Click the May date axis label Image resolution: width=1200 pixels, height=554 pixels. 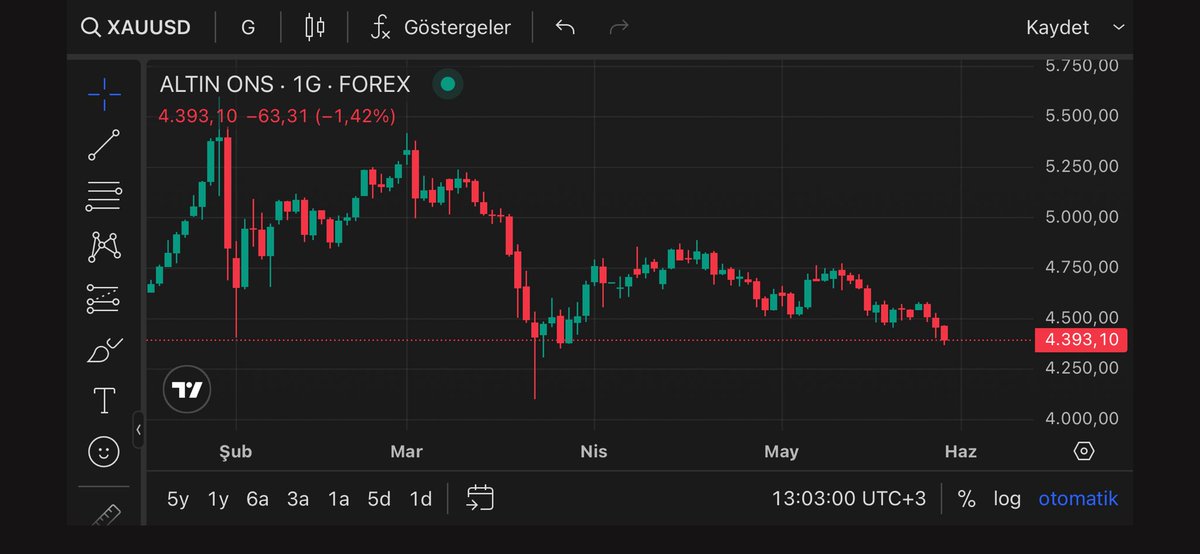[x=781, y=451]
